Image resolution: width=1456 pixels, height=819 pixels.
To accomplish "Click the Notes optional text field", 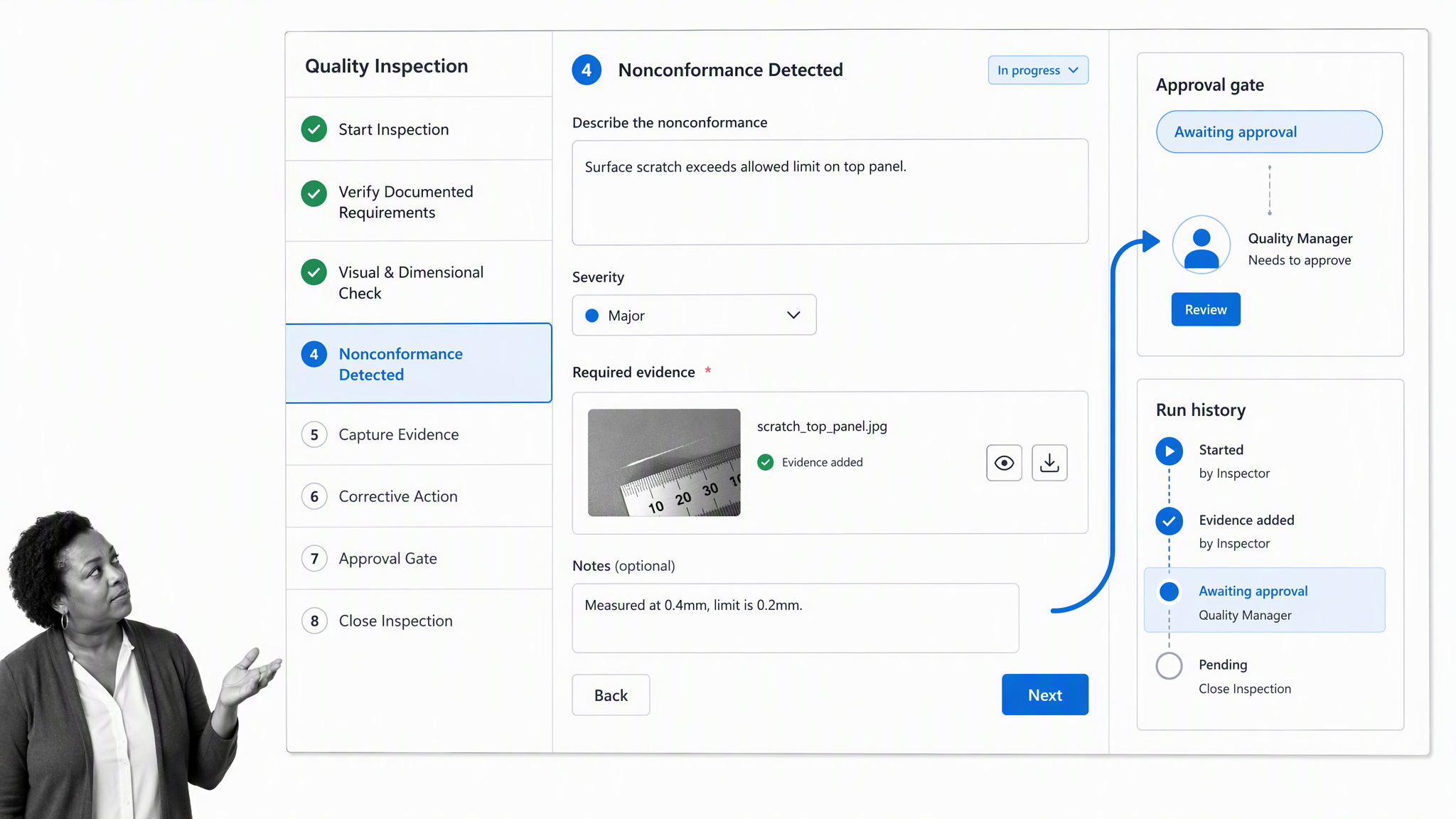I will click(796, 618).
